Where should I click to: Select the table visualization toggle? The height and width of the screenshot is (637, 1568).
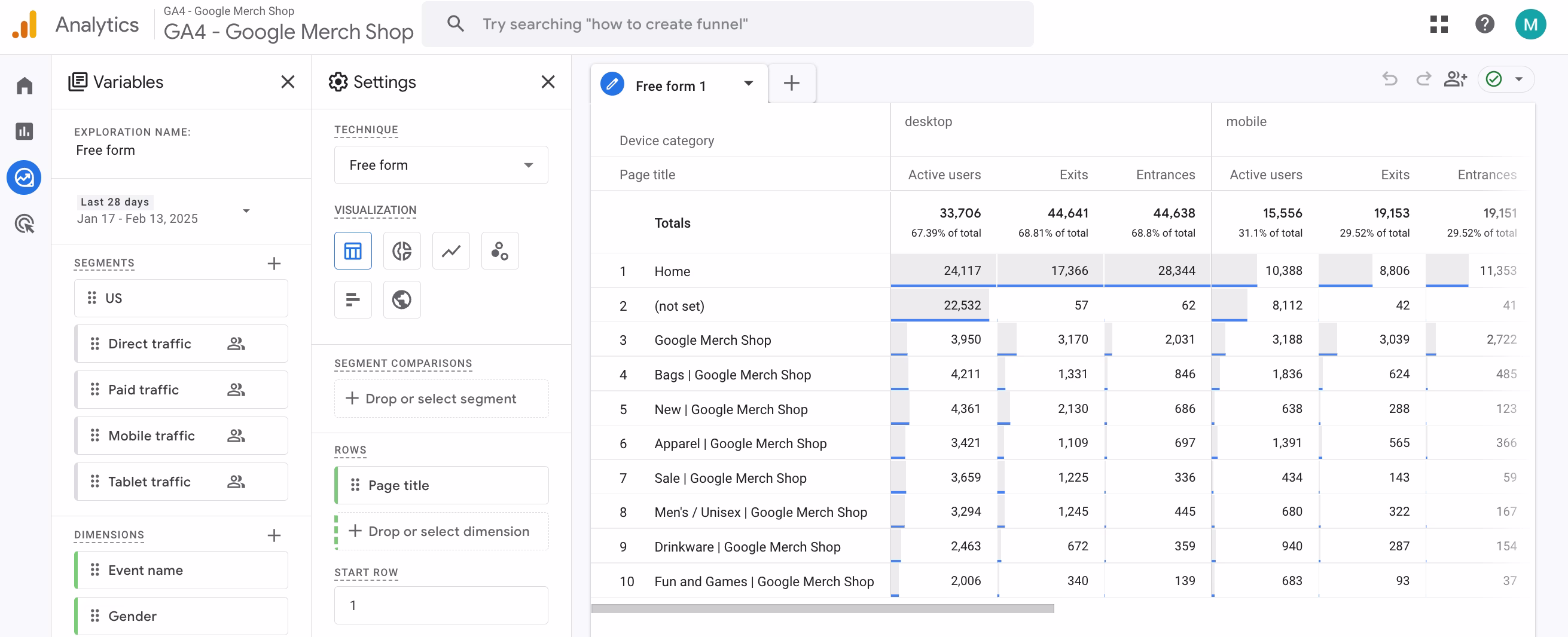[x=352, y=250]
